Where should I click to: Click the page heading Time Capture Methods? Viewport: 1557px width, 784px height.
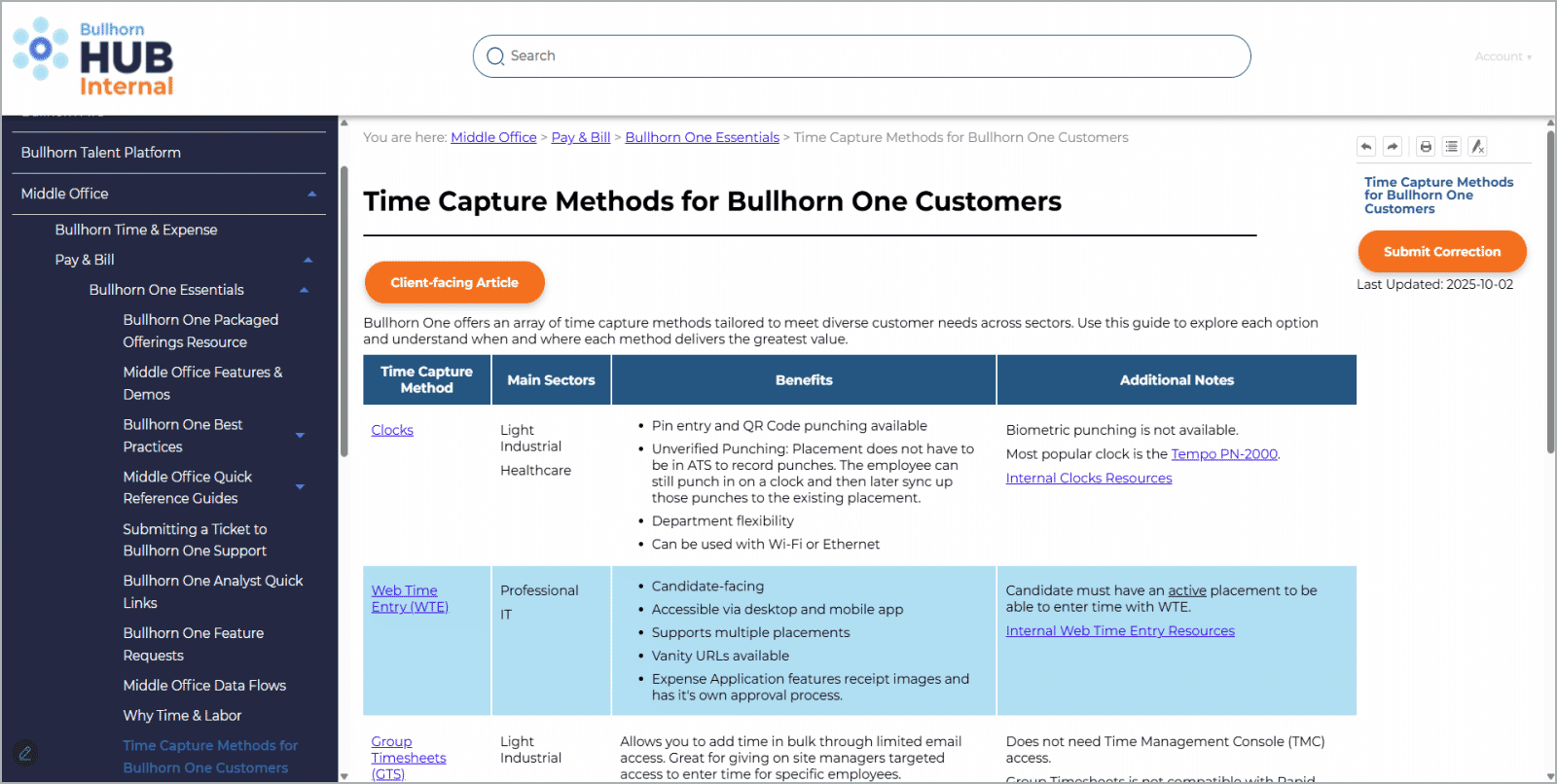(x=712, y=201)
